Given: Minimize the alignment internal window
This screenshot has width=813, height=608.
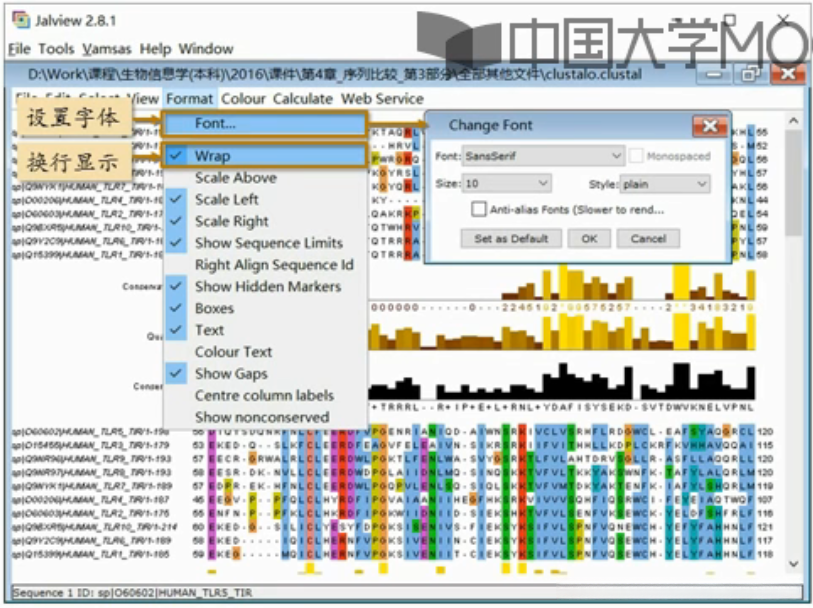Looking at the screenshot, I should point(714,74).
